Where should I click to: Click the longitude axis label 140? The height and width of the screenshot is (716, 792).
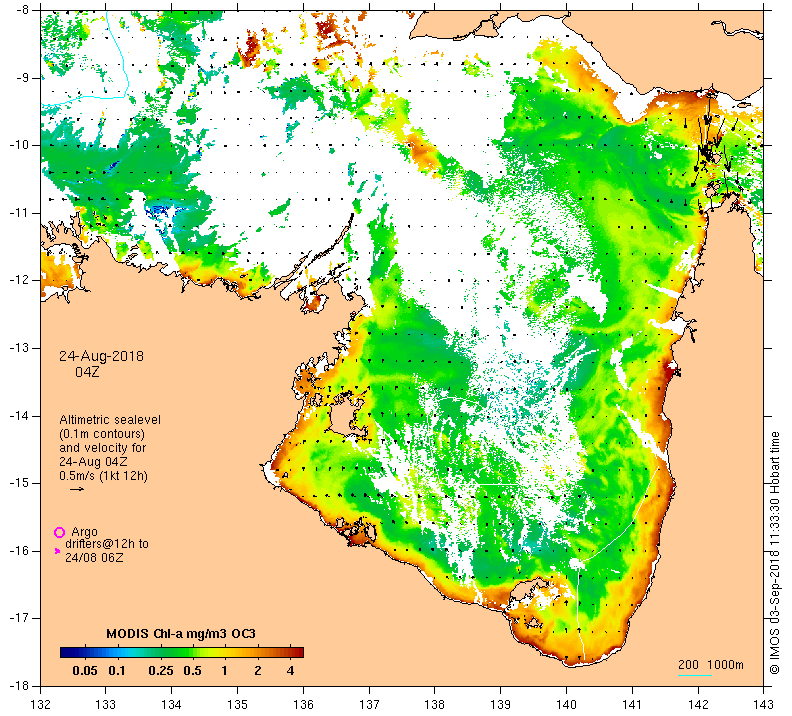click(x=566, y=704)
